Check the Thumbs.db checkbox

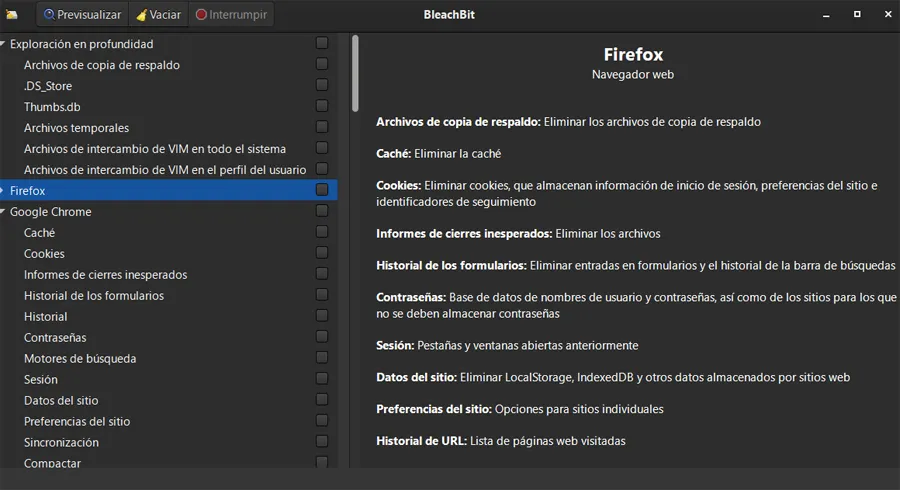(322, 106)
